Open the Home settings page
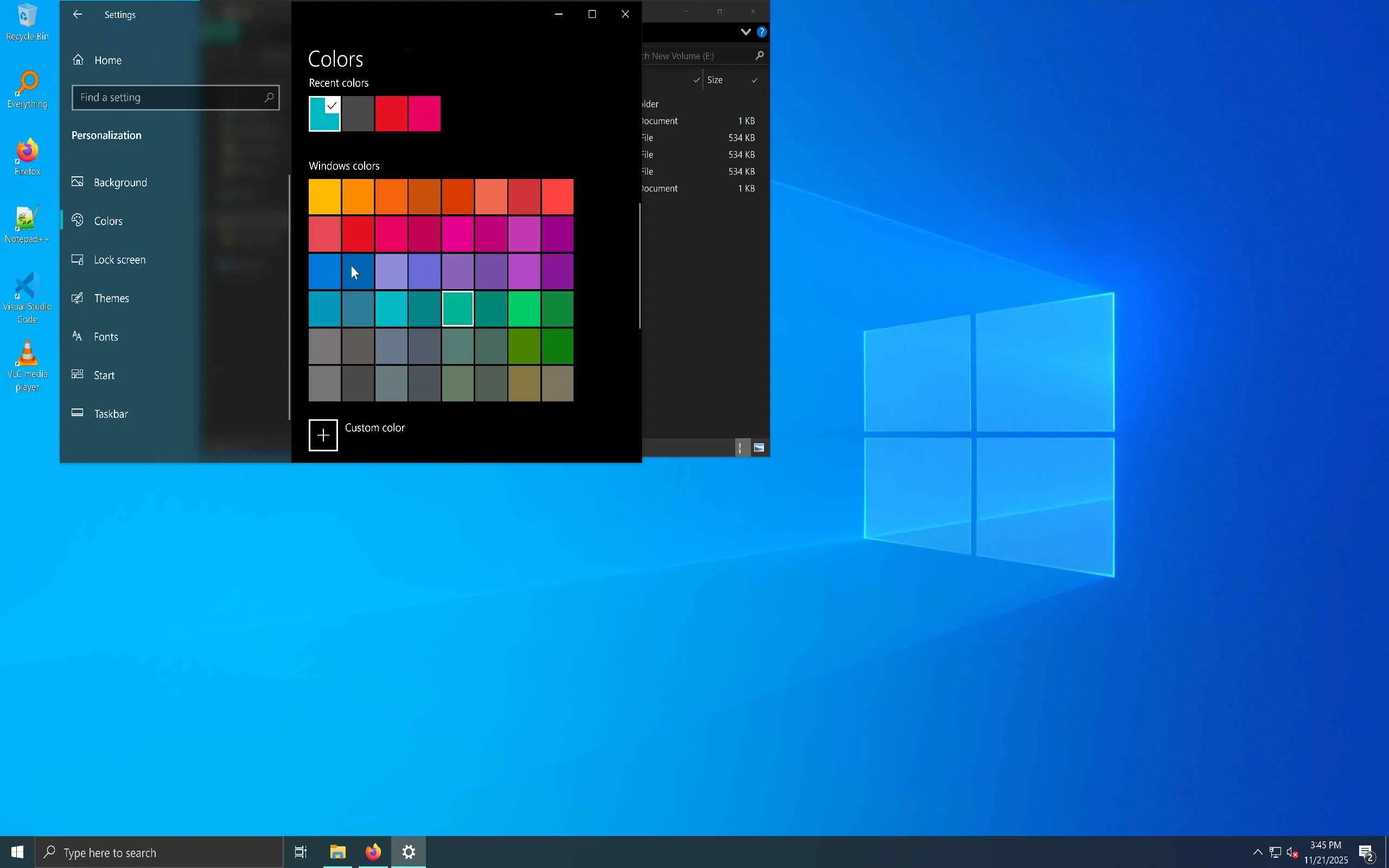Screen dimensions: 1389x868 pos(107,60)
